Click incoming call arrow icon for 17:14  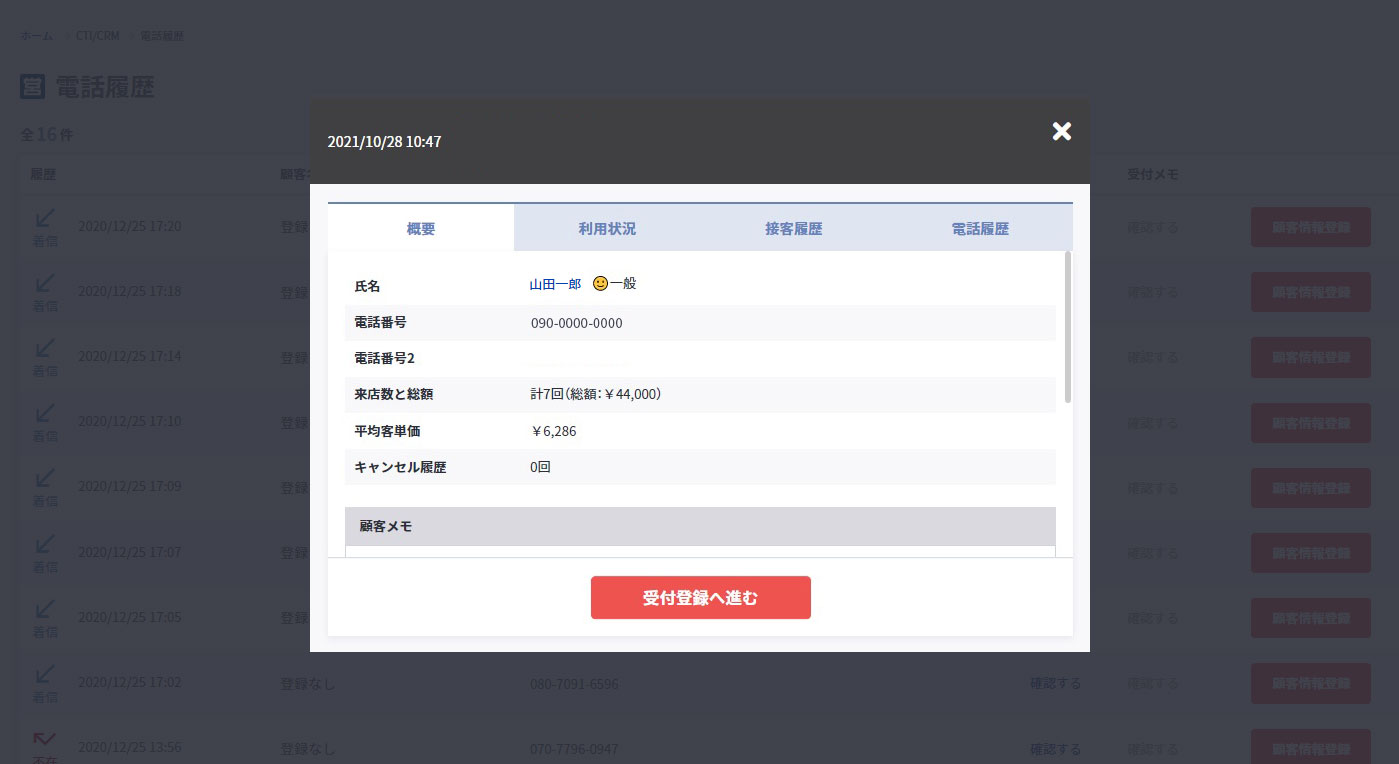(44, 348)
